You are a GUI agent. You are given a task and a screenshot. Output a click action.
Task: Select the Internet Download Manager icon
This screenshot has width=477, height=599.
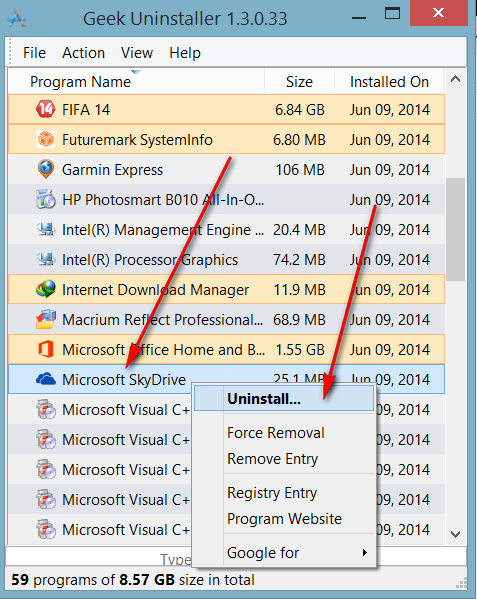click(45, 289)
